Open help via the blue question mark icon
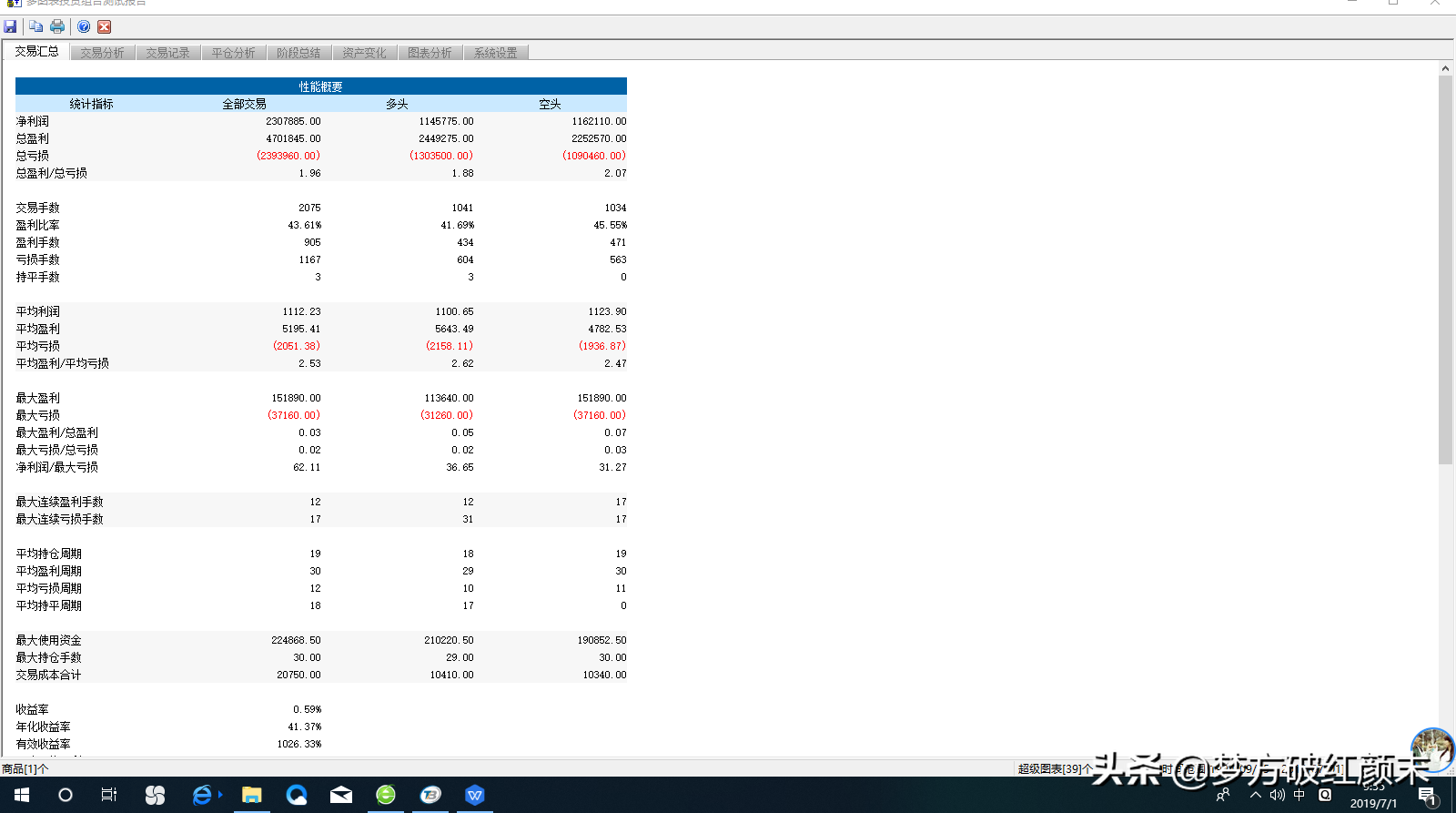 [84, 26]
